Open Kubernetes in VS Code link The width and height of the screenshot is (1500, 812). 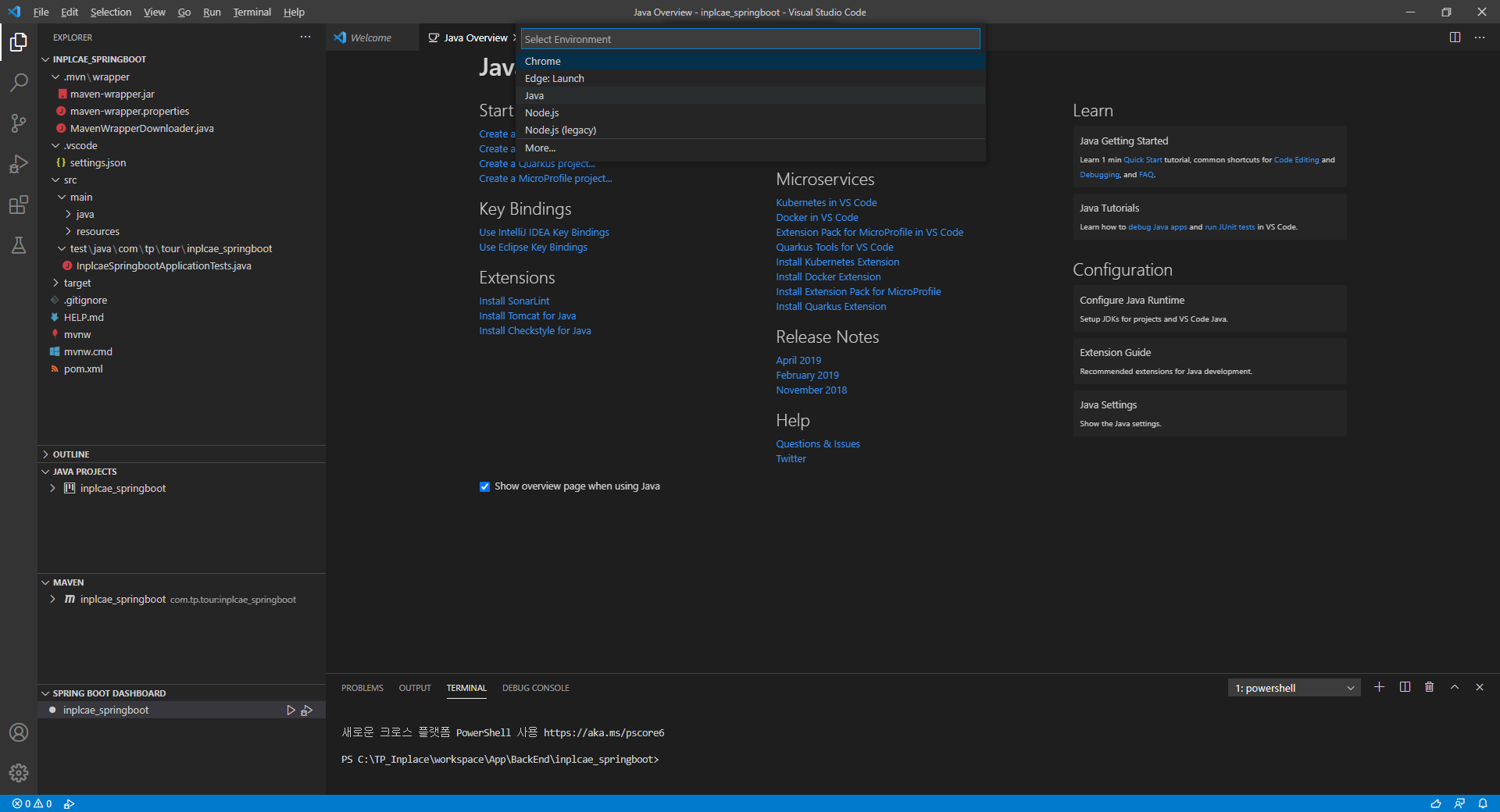826,202
